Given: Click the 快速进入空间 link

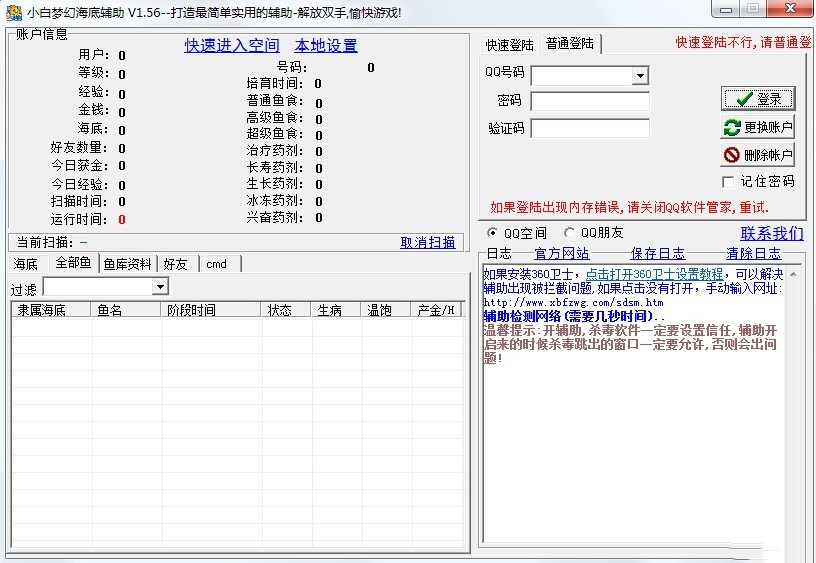Looking at the screenshot, I should pyautogui.click(x=232, y=45).
